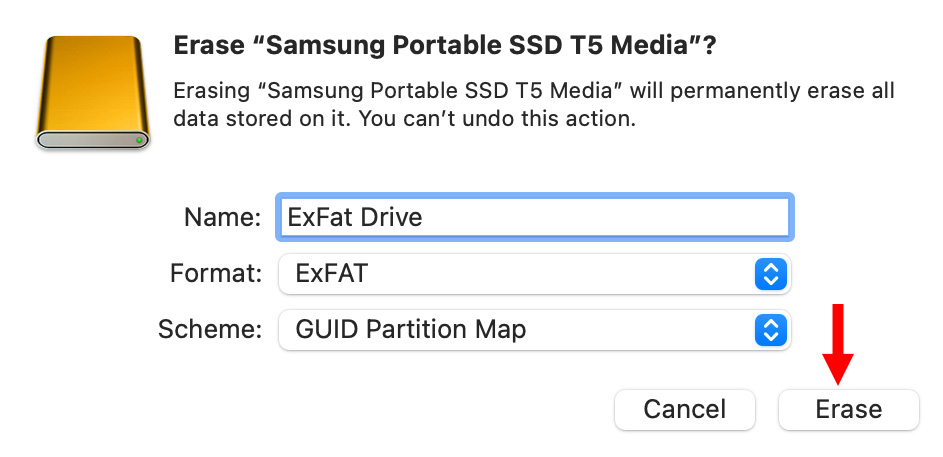Screen dimensions: 943x457
Task: Click the blue chevron arrows on Scheme popup
Action: click(770, 329)
